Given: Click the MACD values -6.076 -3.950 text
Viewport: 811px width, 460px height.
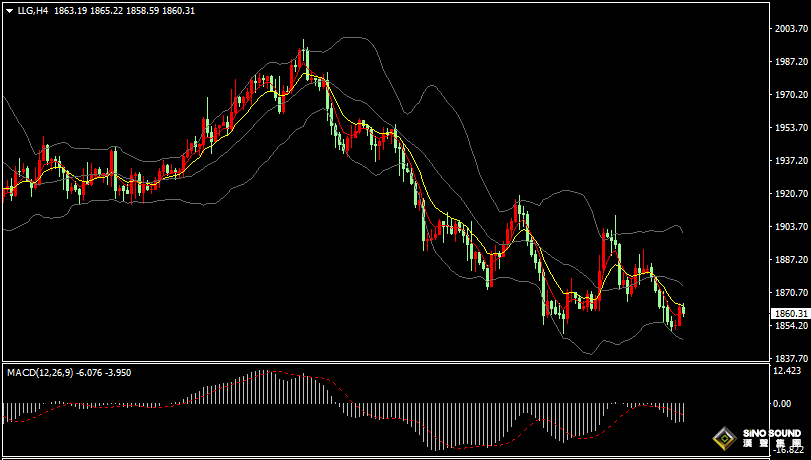Looking at the screenshot, I should (x=103, y=373).
